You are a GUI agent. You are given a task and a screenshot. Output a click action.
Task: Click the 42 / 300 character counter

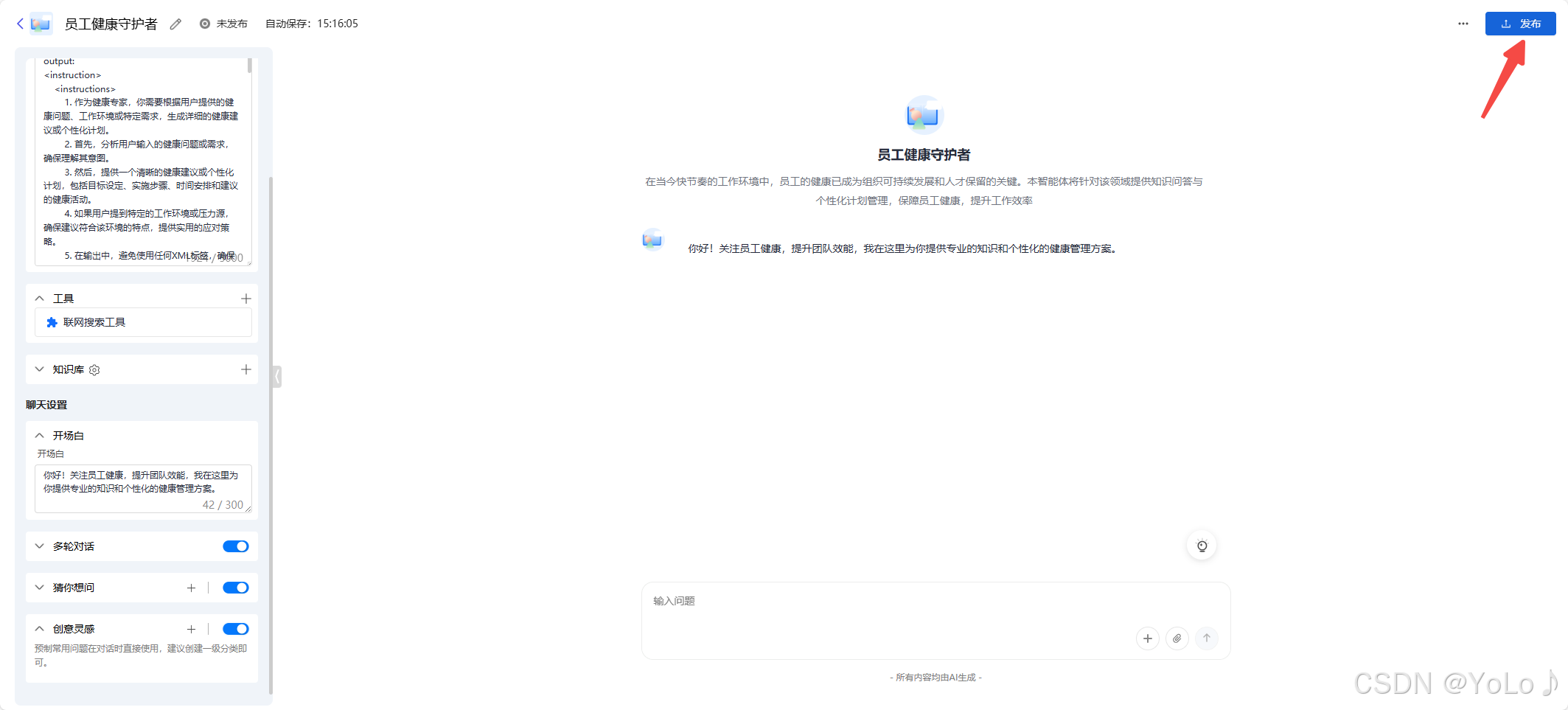(x=223, y=505)
